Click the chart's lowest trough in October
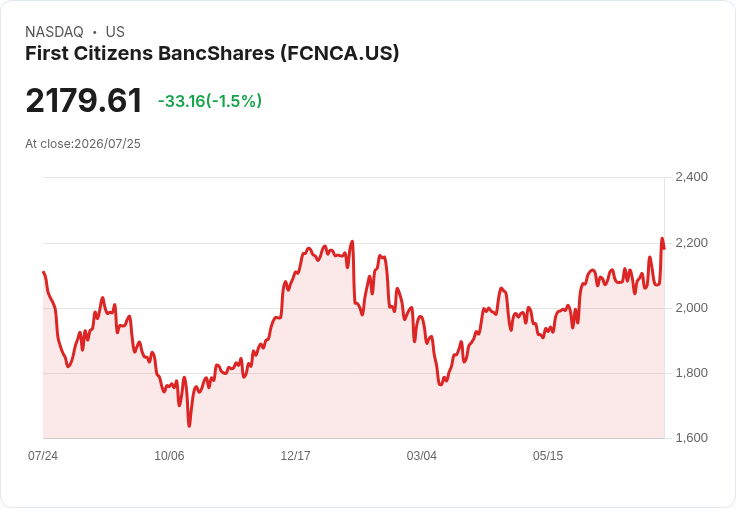This screenshot has width=736, height=508. (189, 425)
